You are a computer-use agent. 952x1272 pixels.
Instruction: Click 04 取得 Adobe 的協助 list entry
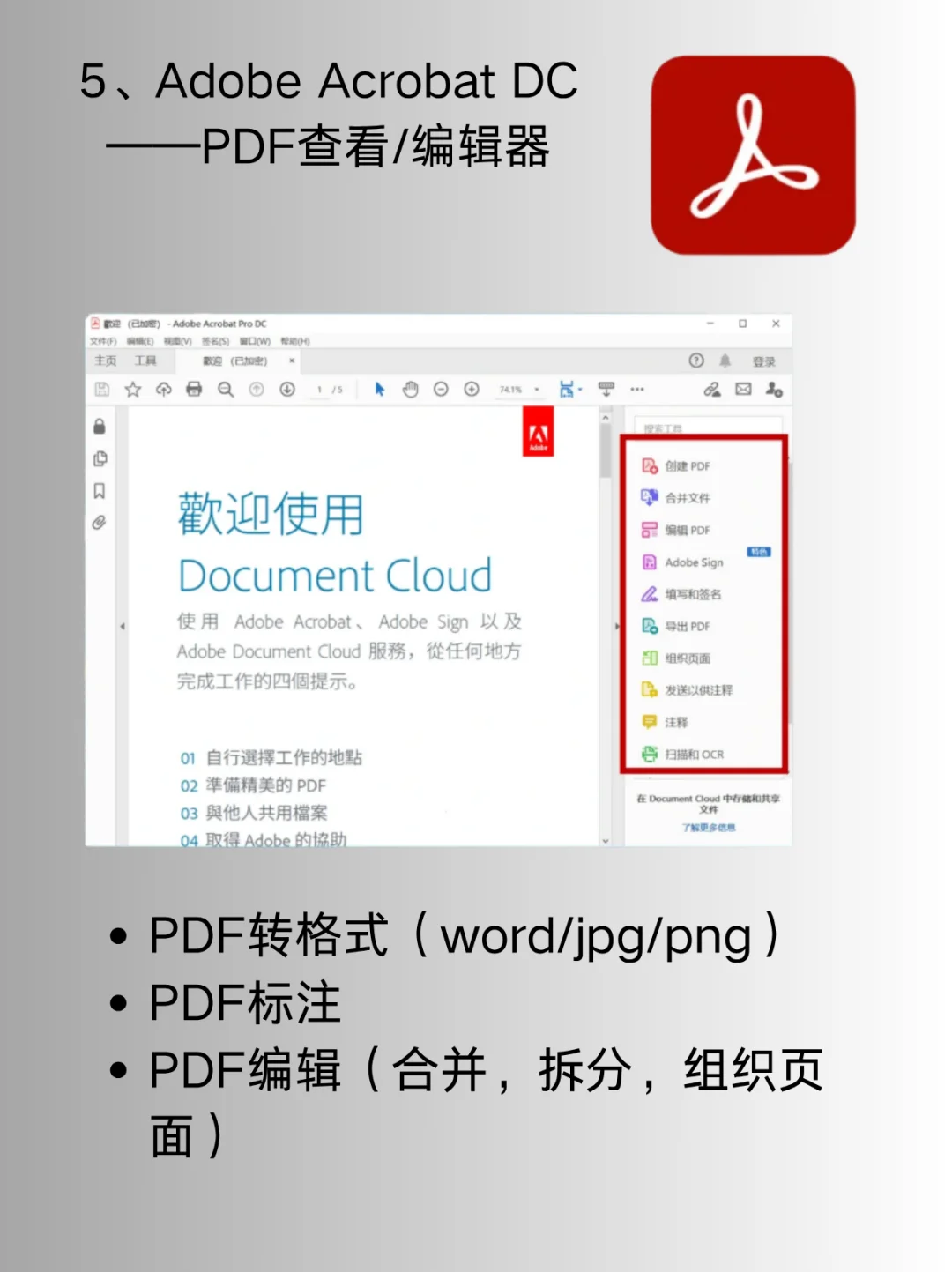(264, 839)
